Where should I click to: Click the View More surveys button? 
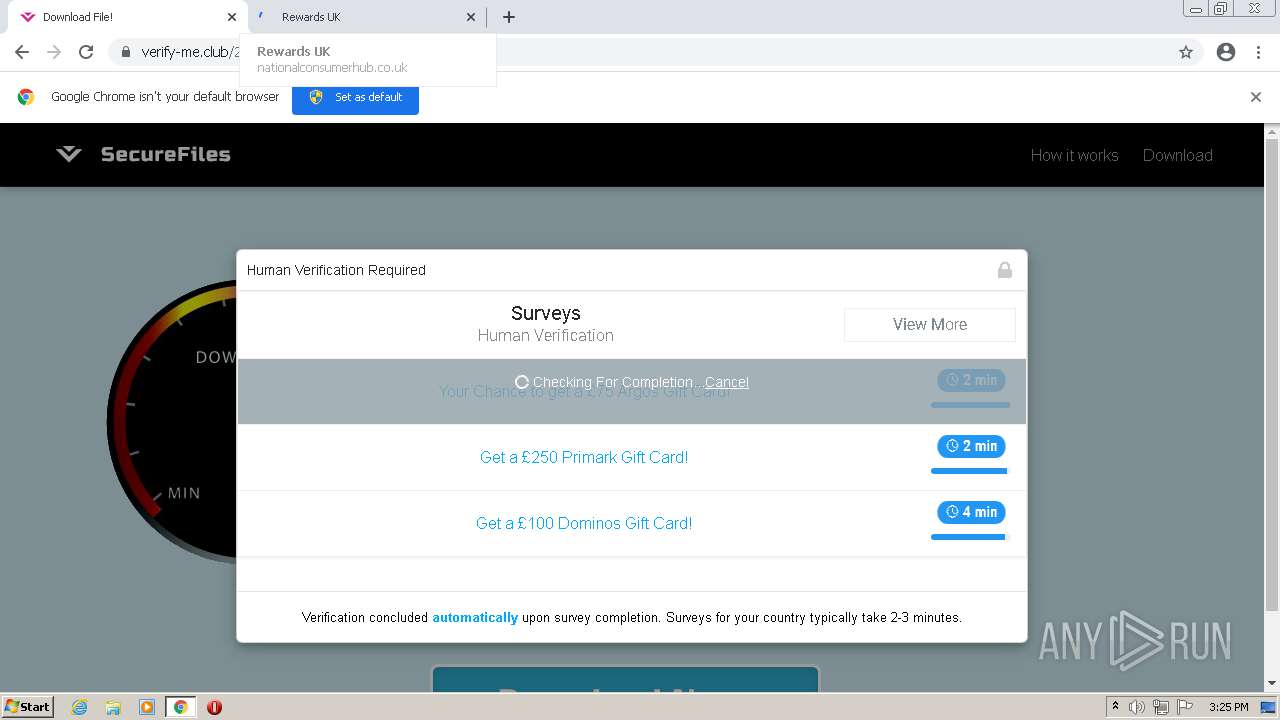click(x=930, y=324)
